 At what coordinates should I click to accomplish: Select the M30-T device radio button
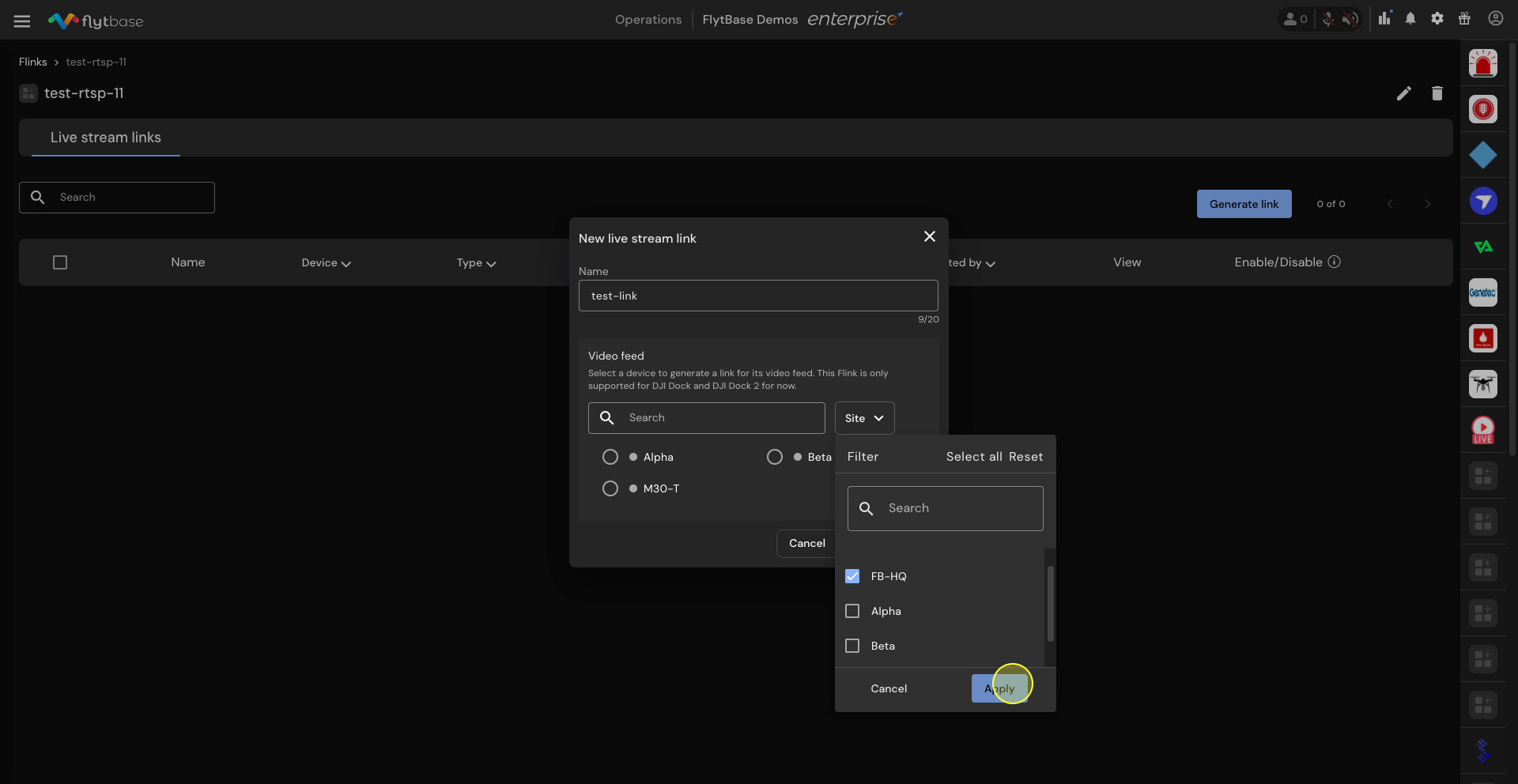(610, 488)
